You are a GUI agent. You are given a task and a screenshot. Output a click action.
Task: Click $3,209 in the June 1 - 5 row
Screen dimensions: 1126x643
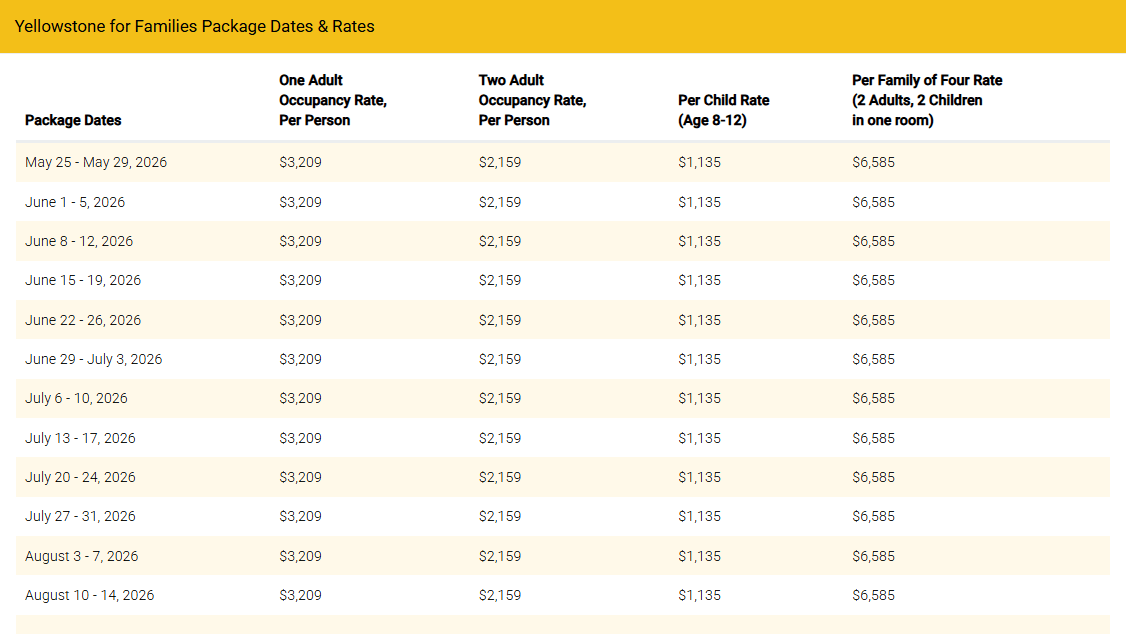[300, 203]
